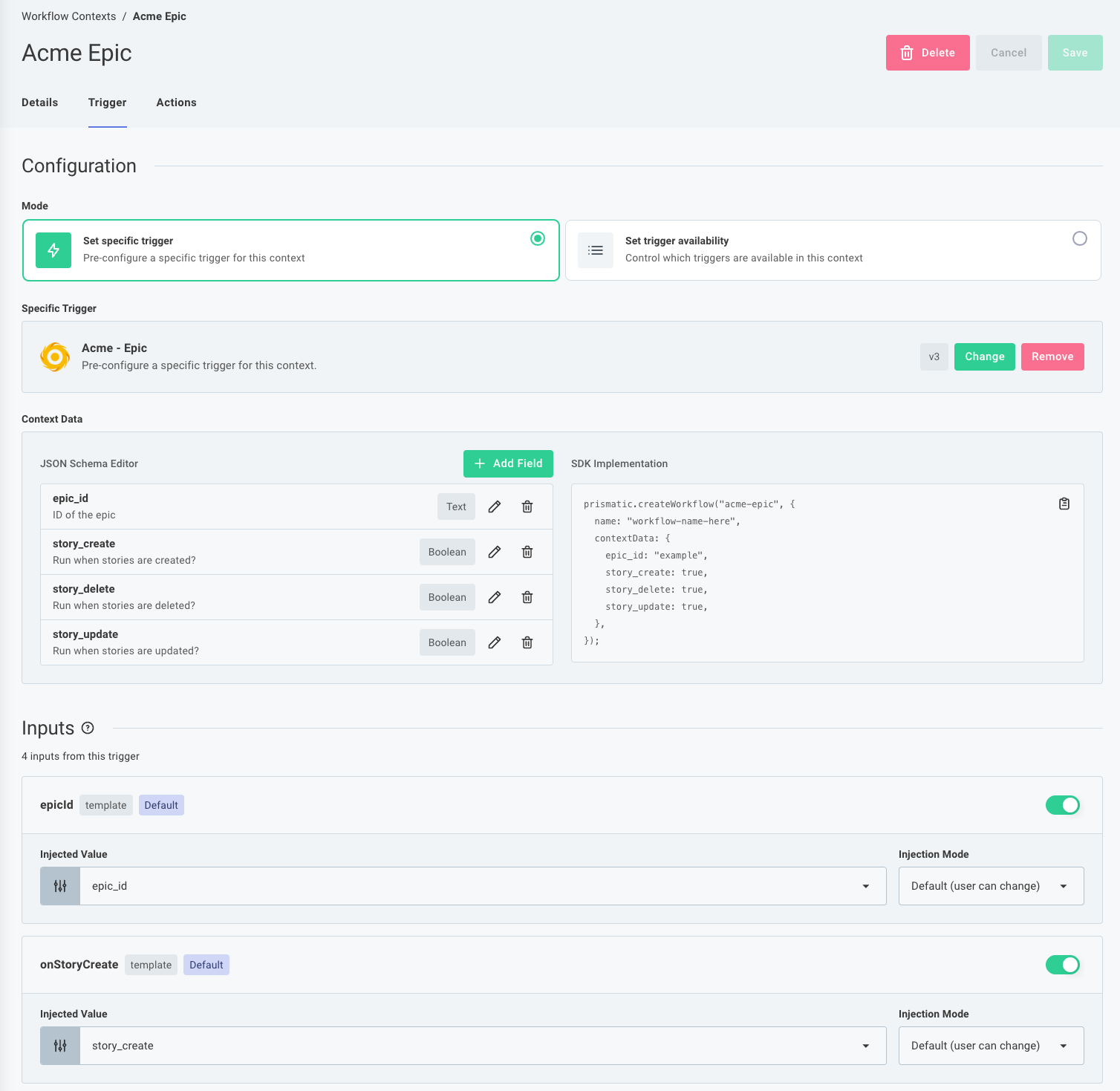Viewport: 1120px width, 1091px height.
Task: Click Add Field in JSON Schema Editor
Action: (x=508, y=463)
